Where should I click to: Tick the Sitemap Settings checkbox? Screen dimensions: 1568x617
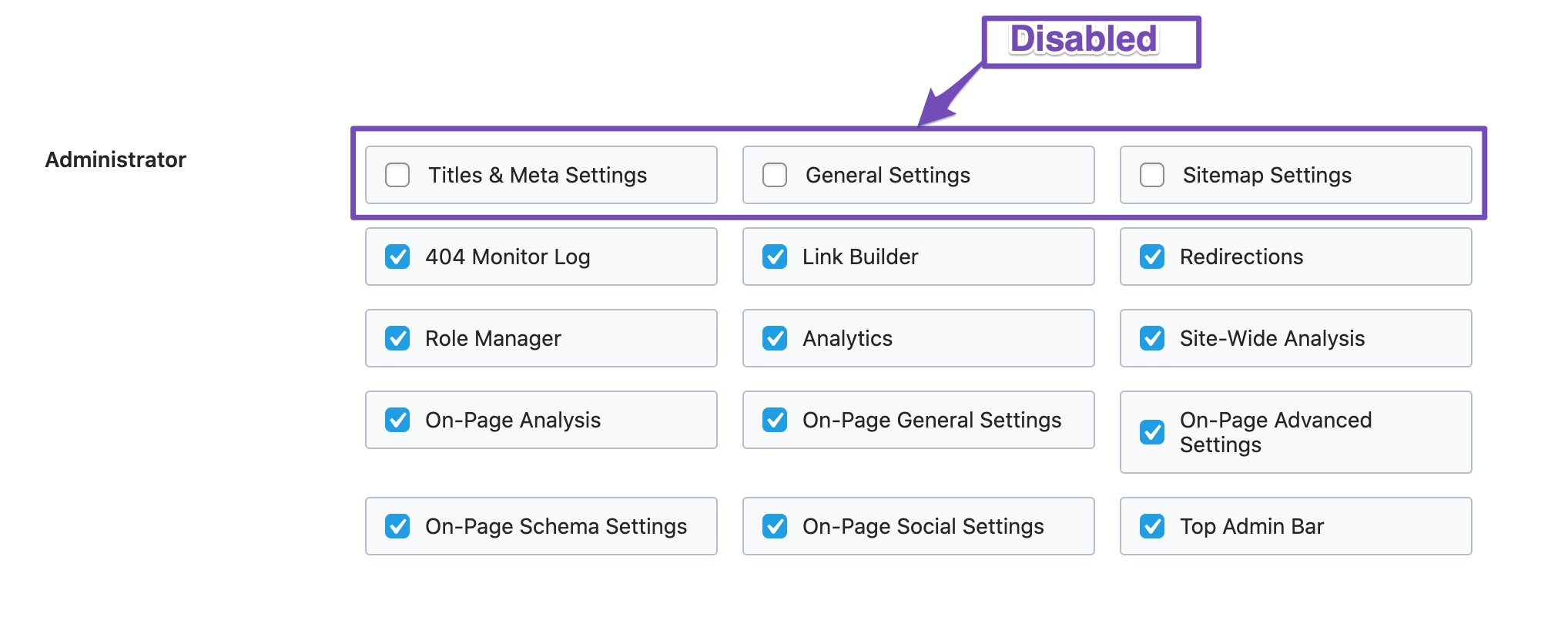tap(1152, 175)
